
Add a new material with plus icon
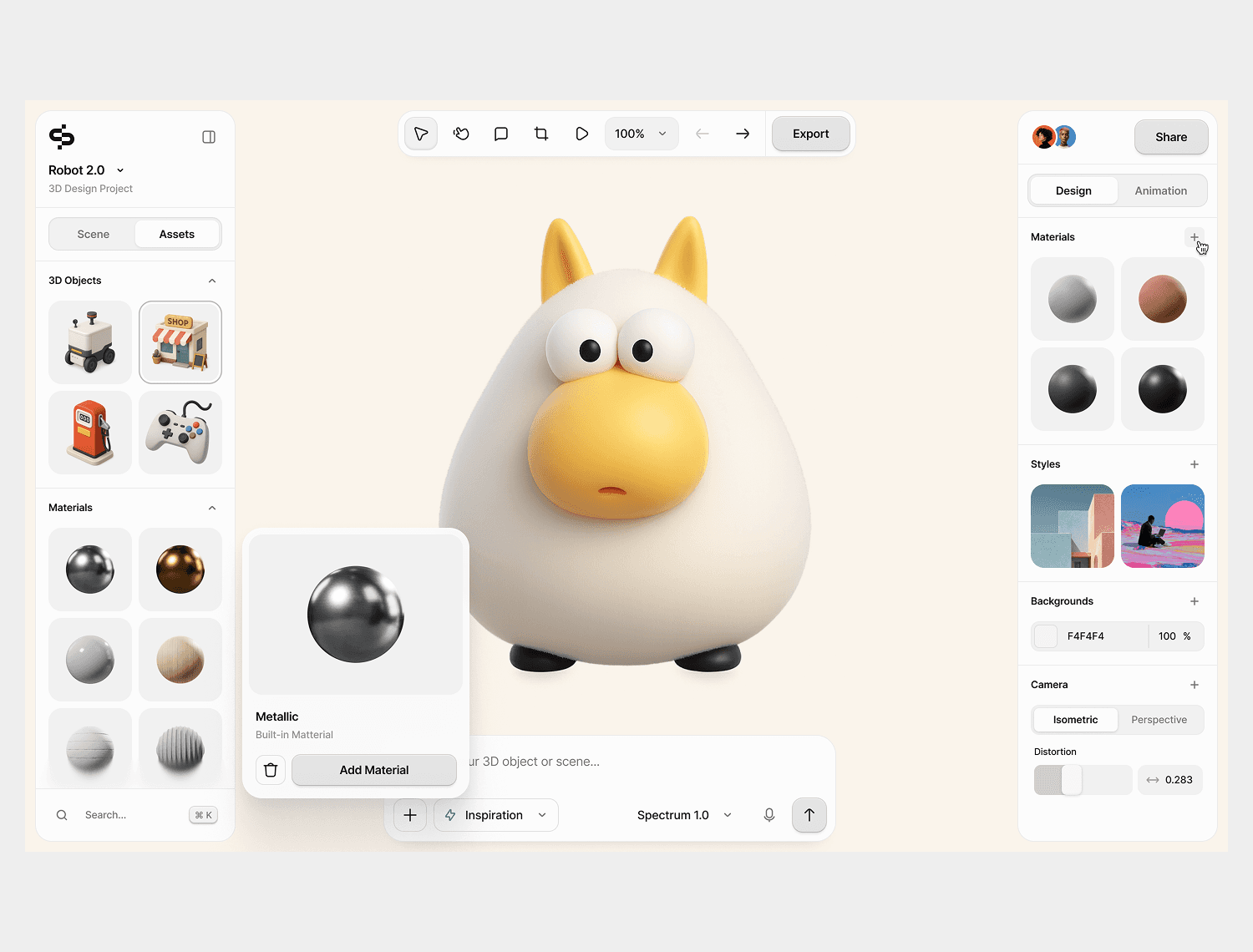point(1195,237)
